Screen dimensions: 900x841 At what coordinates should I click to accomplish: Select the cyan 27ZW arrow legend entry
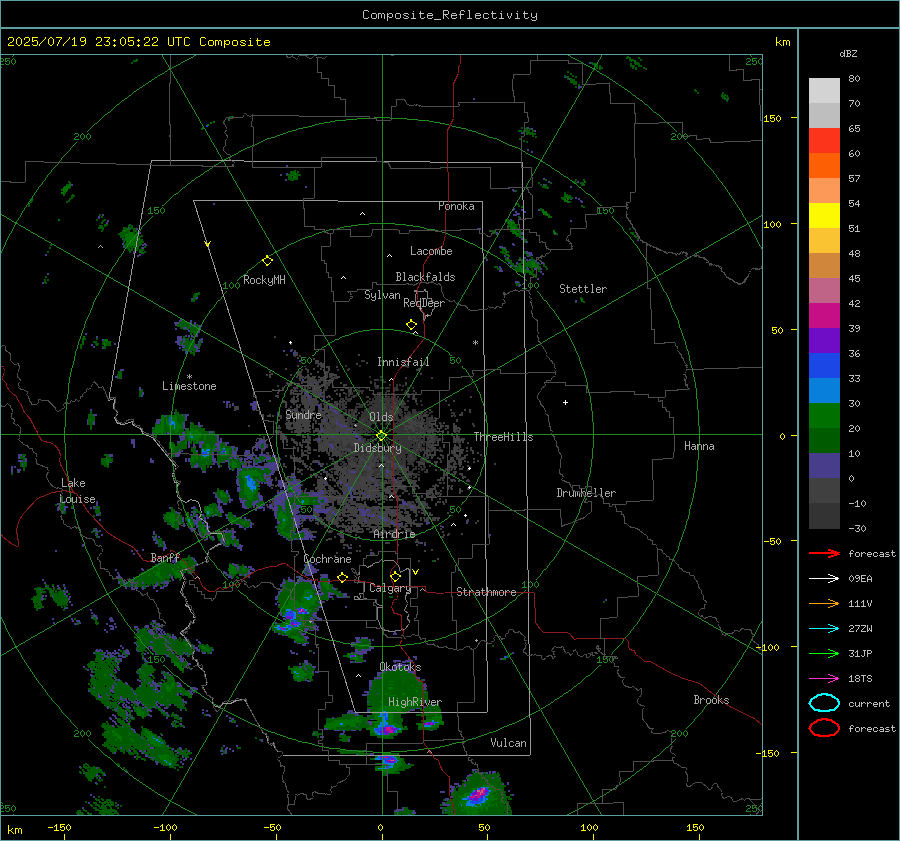824,629
